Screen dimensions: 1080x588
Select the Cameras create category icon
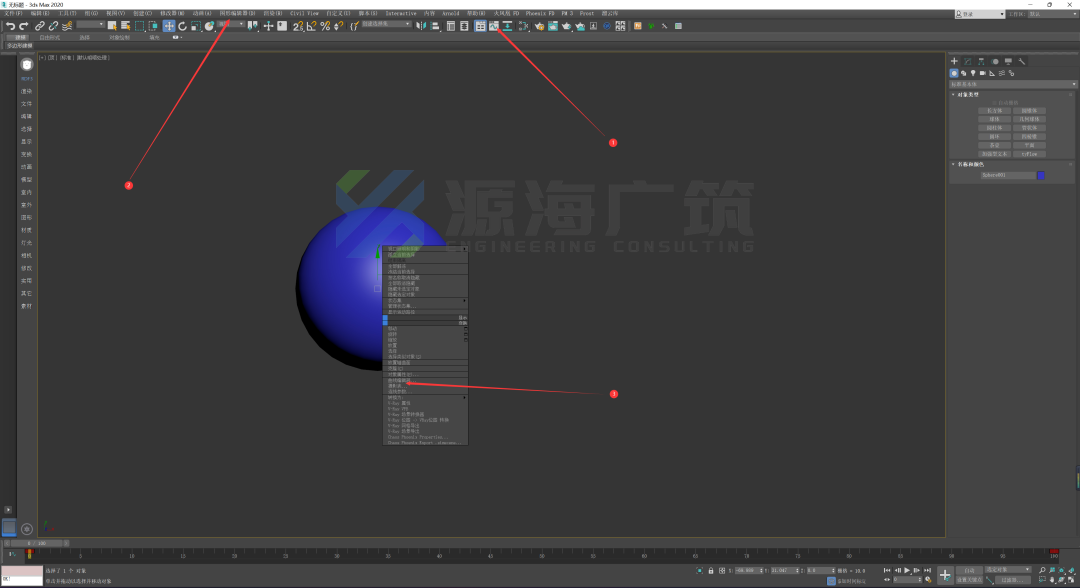coord(983,73)
